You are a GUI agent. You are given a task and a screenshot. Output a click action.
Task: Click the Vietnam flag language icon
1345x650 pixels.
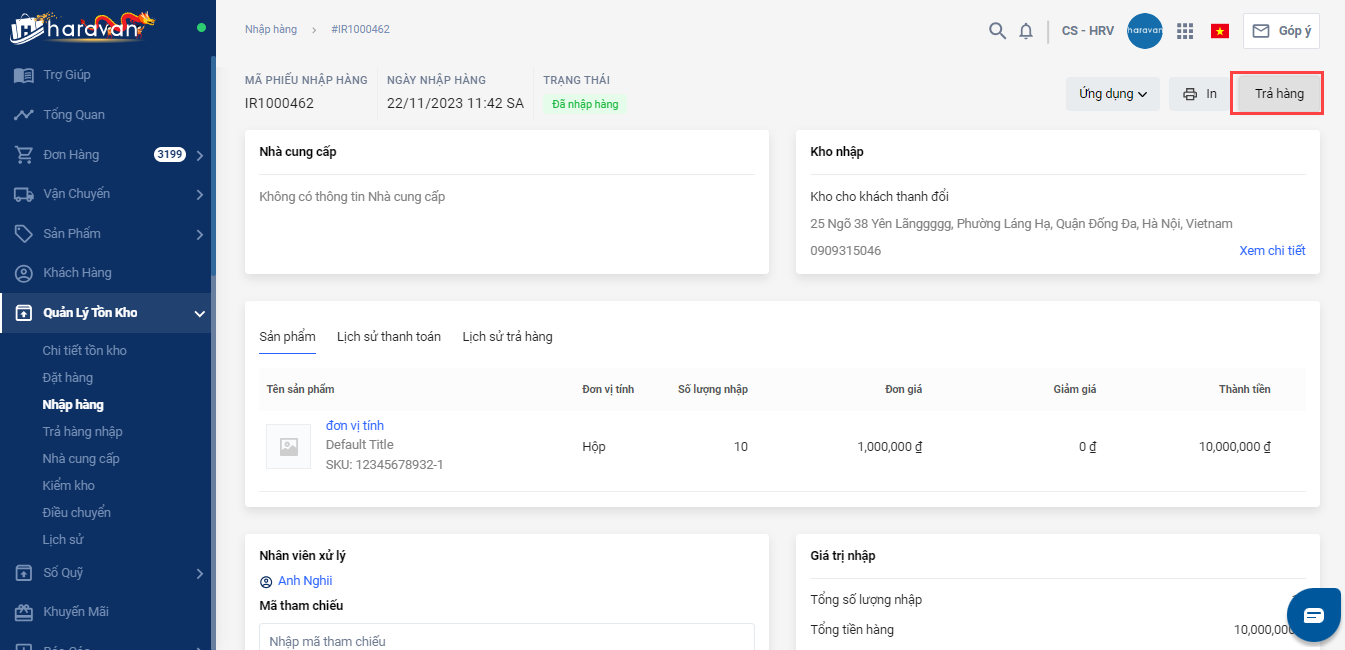1220,31
